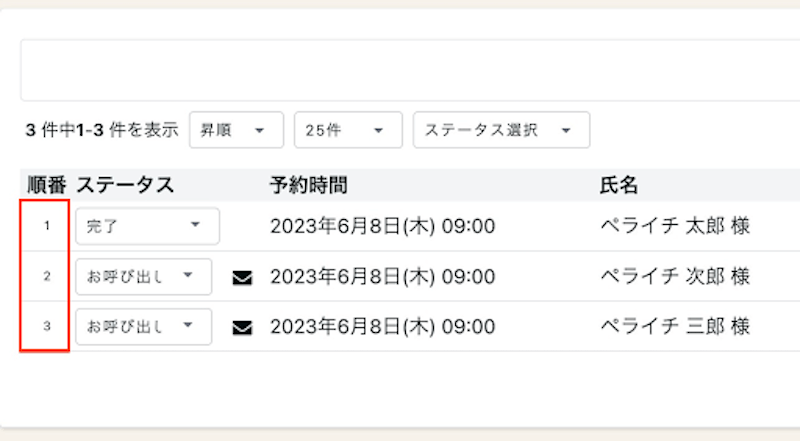This screenshot has width=800, height=441.
Task: Click reservation time in the first row
Action: click(x=382, y=226)
